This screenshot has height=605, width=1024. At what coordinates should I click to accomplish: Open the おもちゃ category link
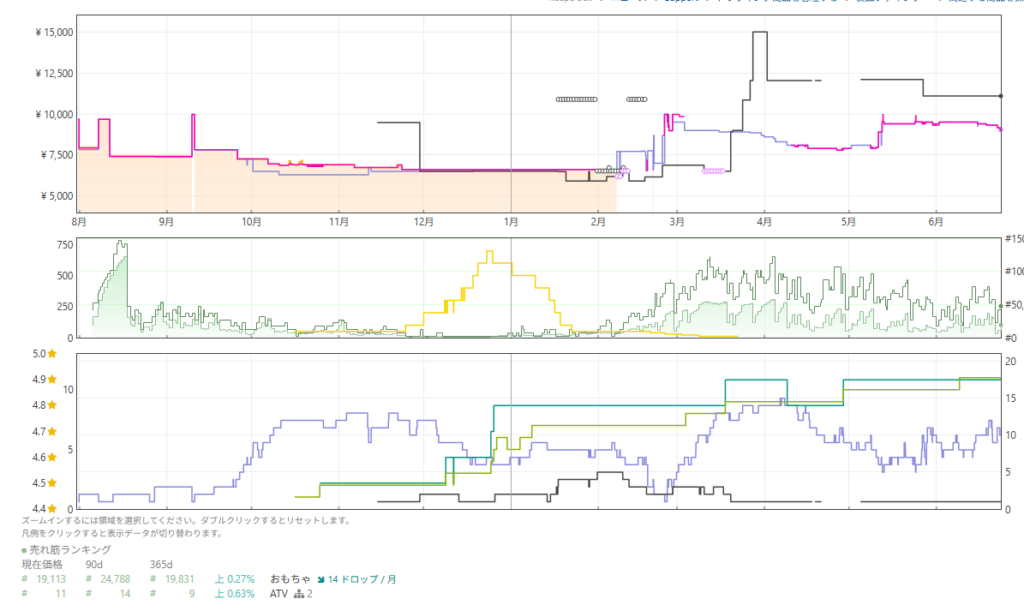(x=290, y=579)
